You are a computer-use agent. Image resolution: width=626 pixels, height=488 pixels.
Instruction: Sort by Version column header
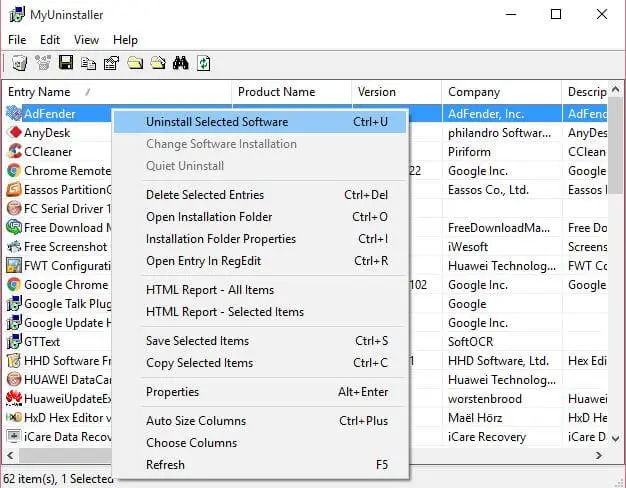397,92
